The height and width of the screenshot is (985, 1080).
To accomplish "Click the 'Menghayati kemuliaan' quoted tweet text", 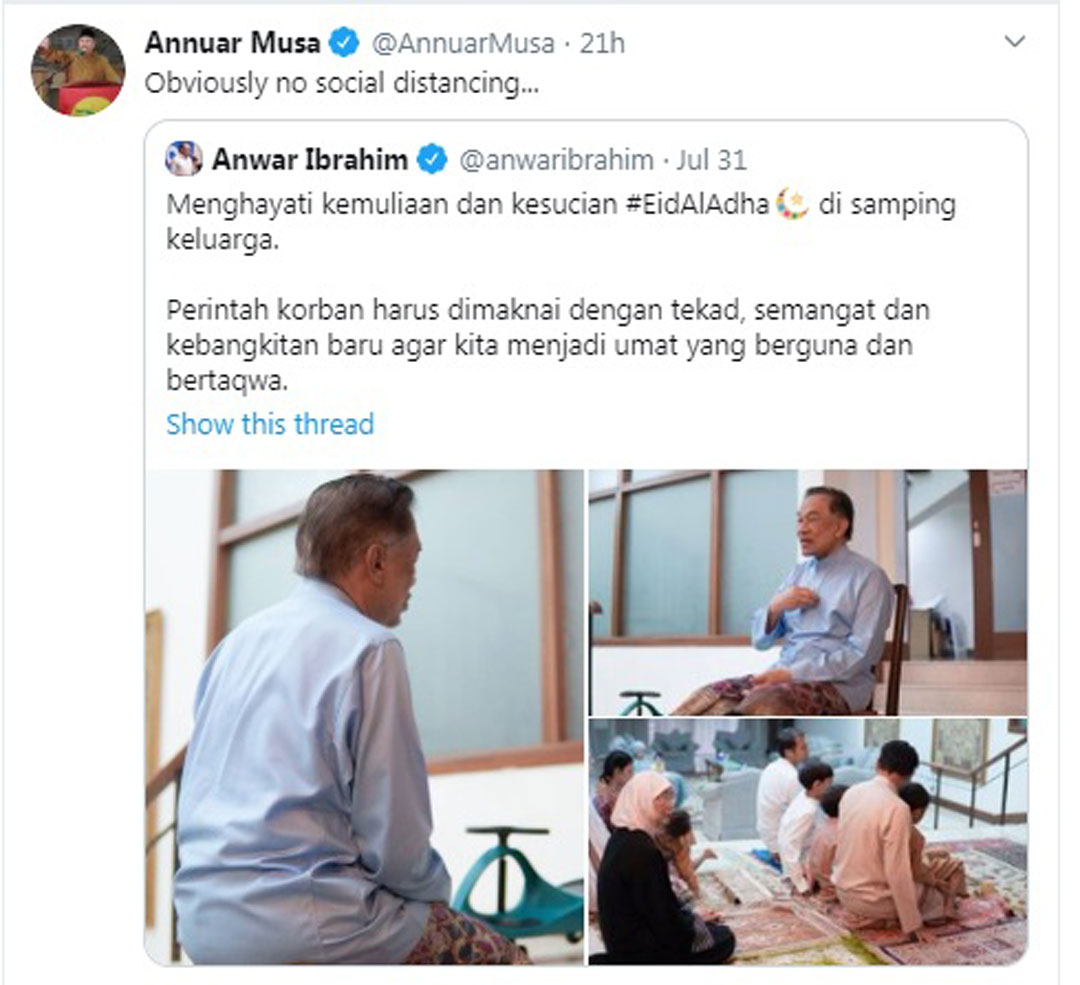I will (561, 222).
